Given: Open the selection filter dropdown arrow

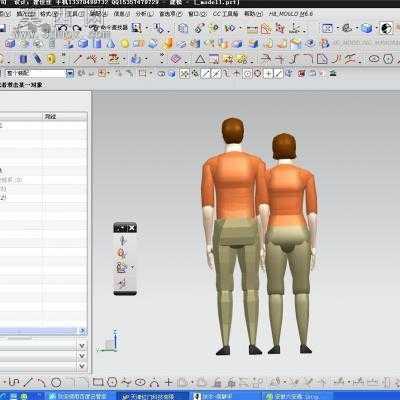Looking at the screenshot, I should click(x=70, y=73).
